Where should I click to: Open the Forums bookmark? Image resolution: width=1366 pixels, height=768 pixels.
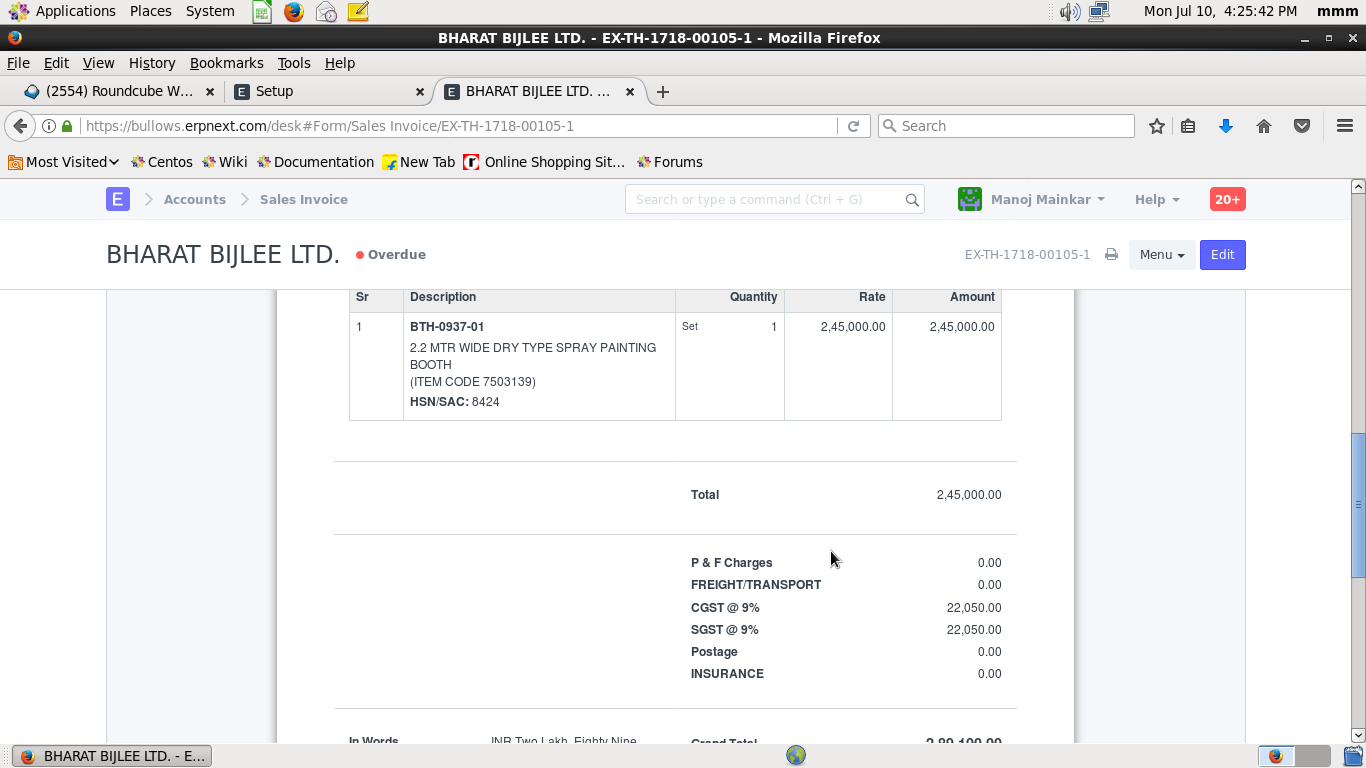point(670,162)
